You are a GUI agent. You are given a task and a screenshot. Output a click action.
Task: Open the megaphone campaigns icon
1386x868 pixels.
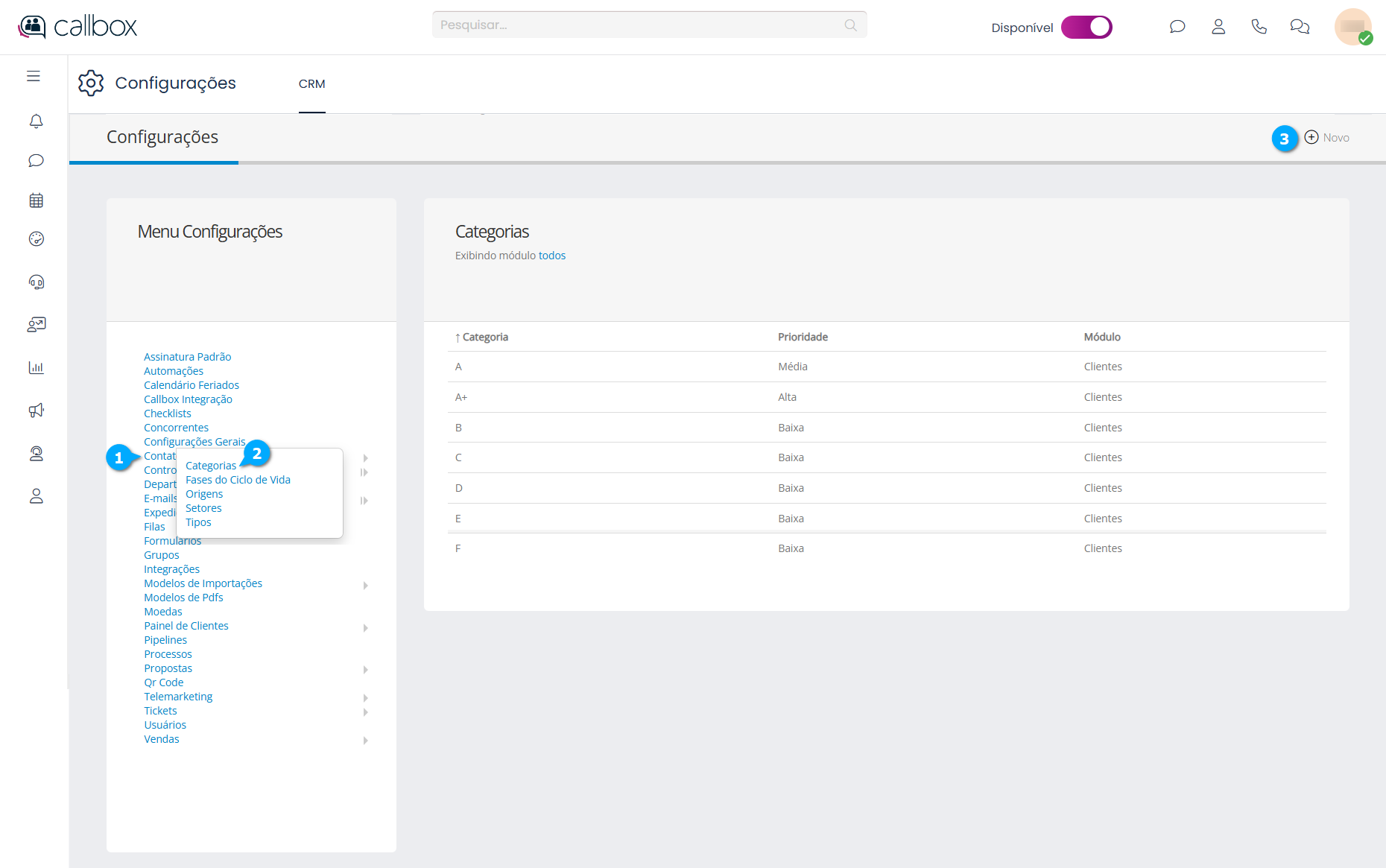(x=36, y=411)
